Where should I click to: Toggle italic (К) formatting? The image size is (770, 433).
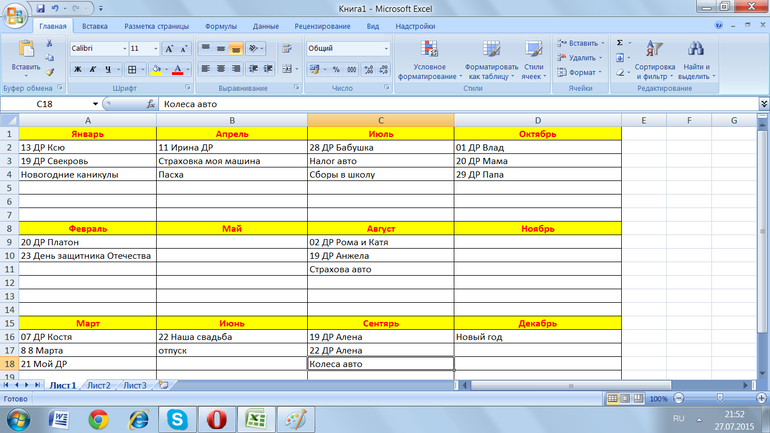pos(93,70)
